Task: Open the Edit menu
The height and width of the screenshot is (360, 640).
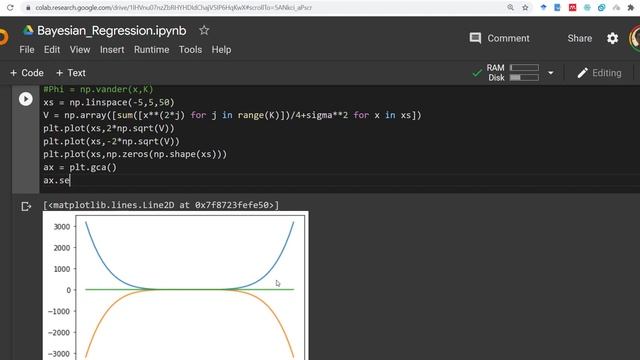Action: pos(52,50)
